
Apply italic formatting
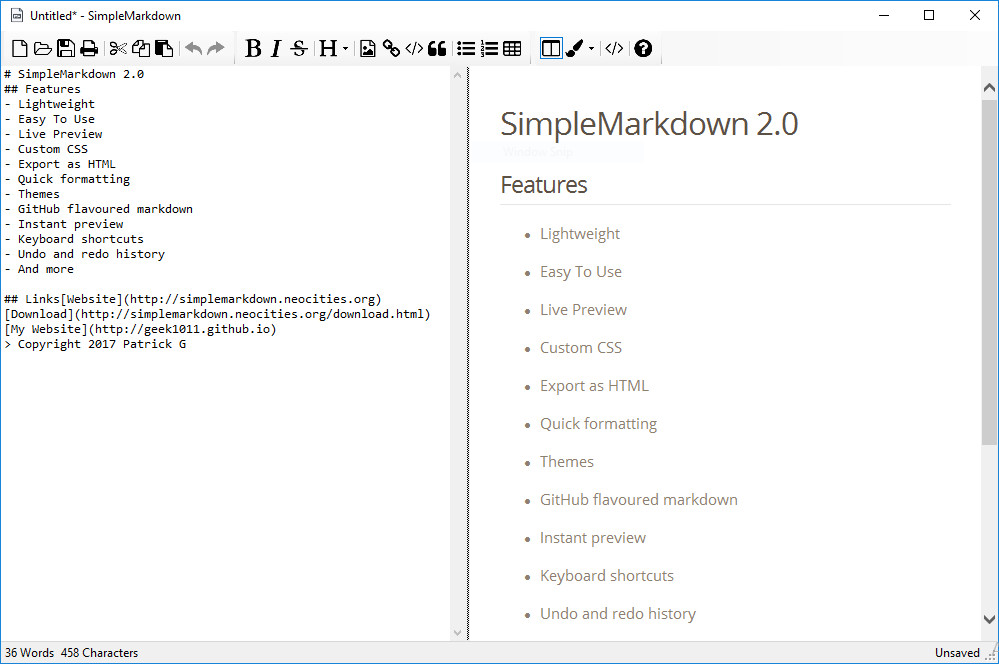[x=275, y=48]
